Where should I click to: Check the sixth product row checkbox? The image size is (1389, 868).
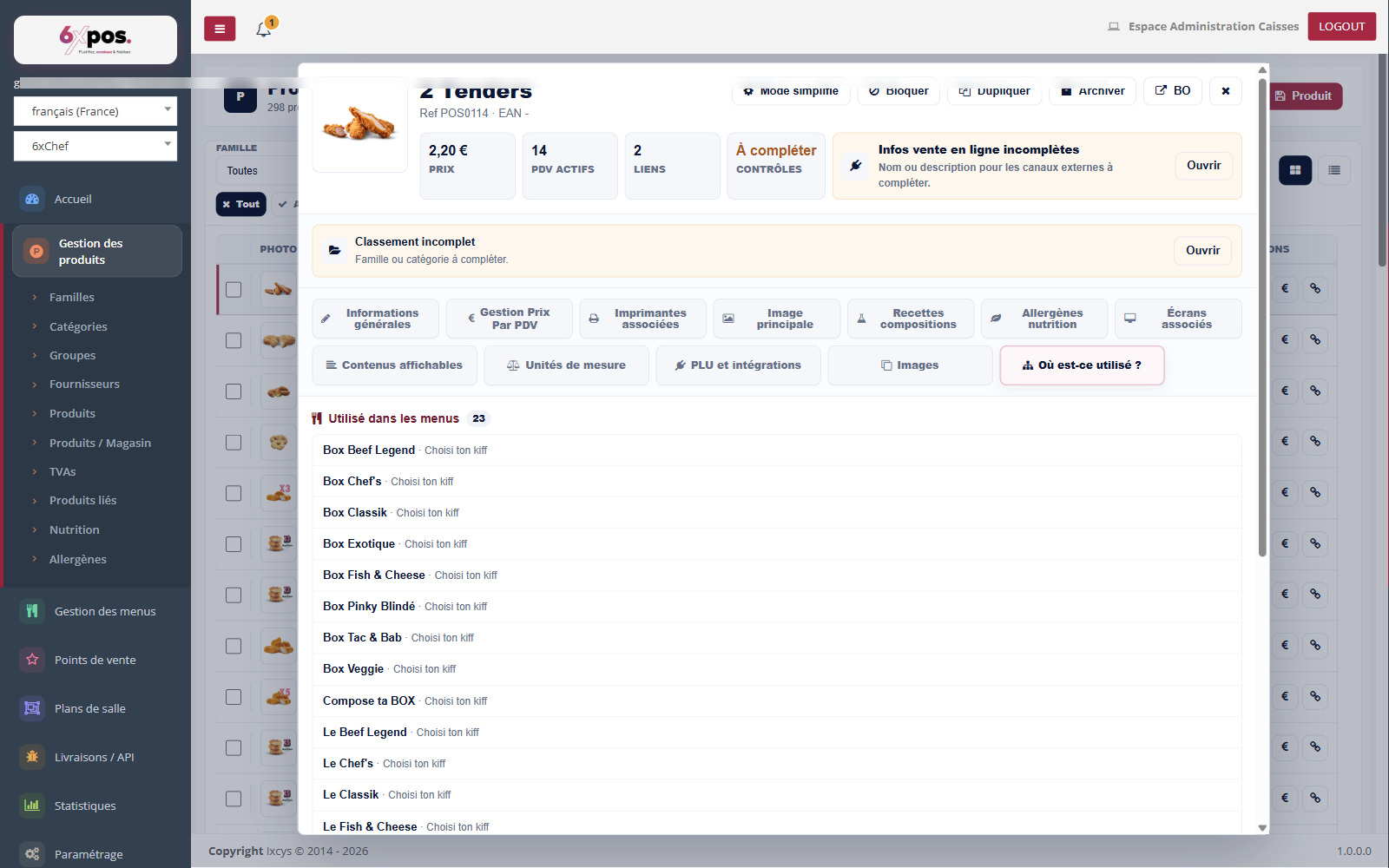click(x=234, y=544)
